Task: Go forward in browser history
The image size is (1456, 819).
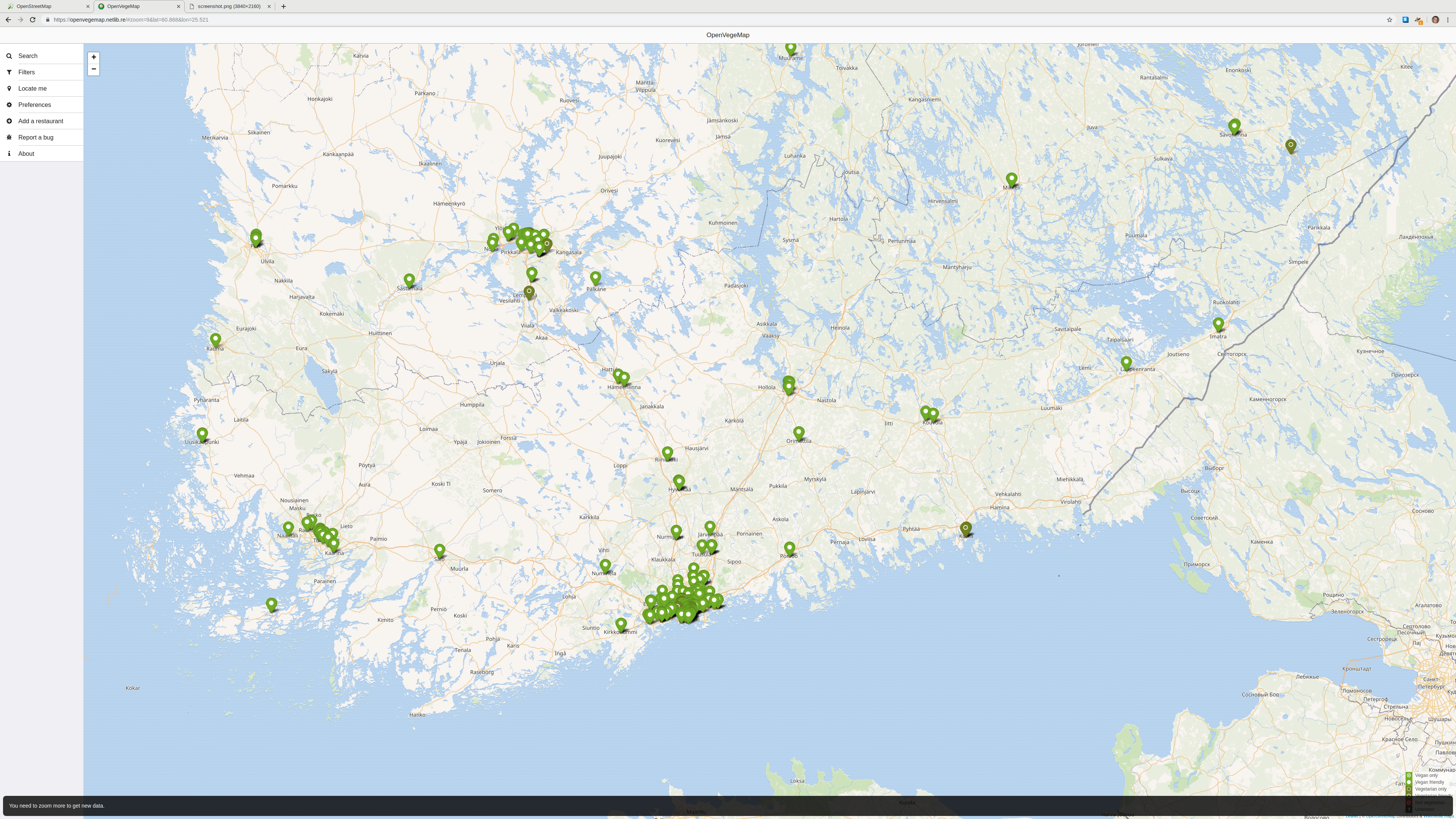Action: coord(20,20)
